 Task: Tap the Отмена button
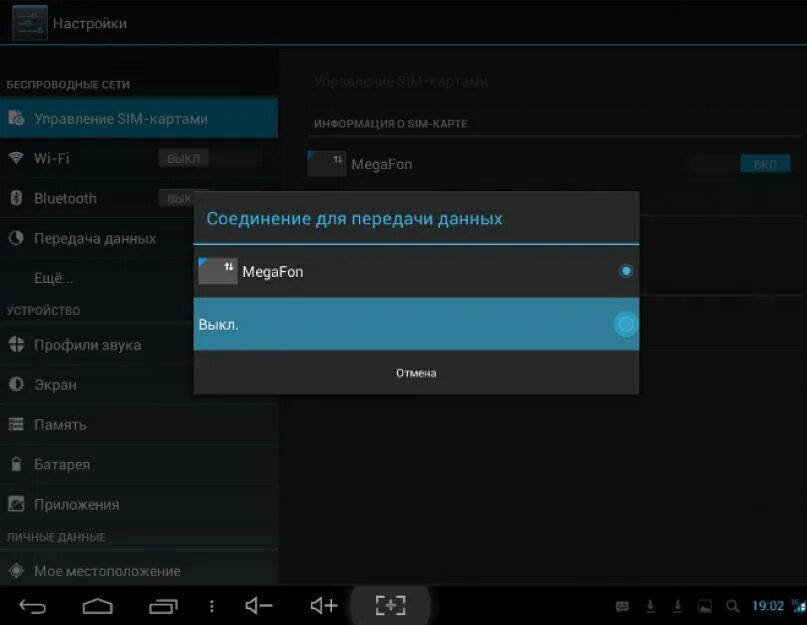tap(416, 373)
